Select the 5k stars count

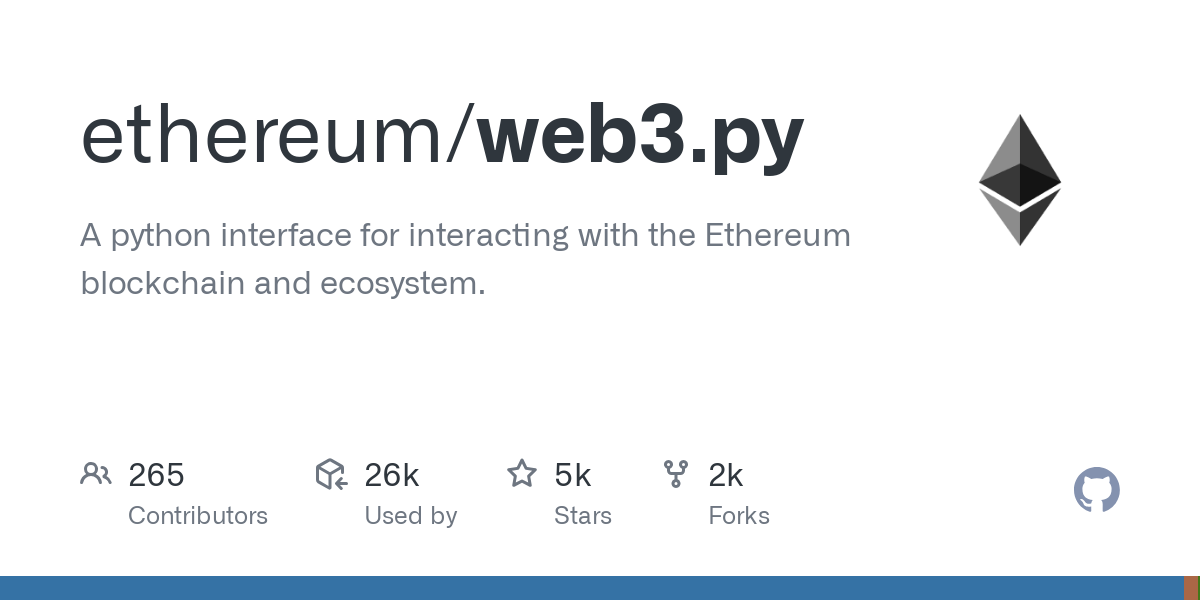coord(573,475)
